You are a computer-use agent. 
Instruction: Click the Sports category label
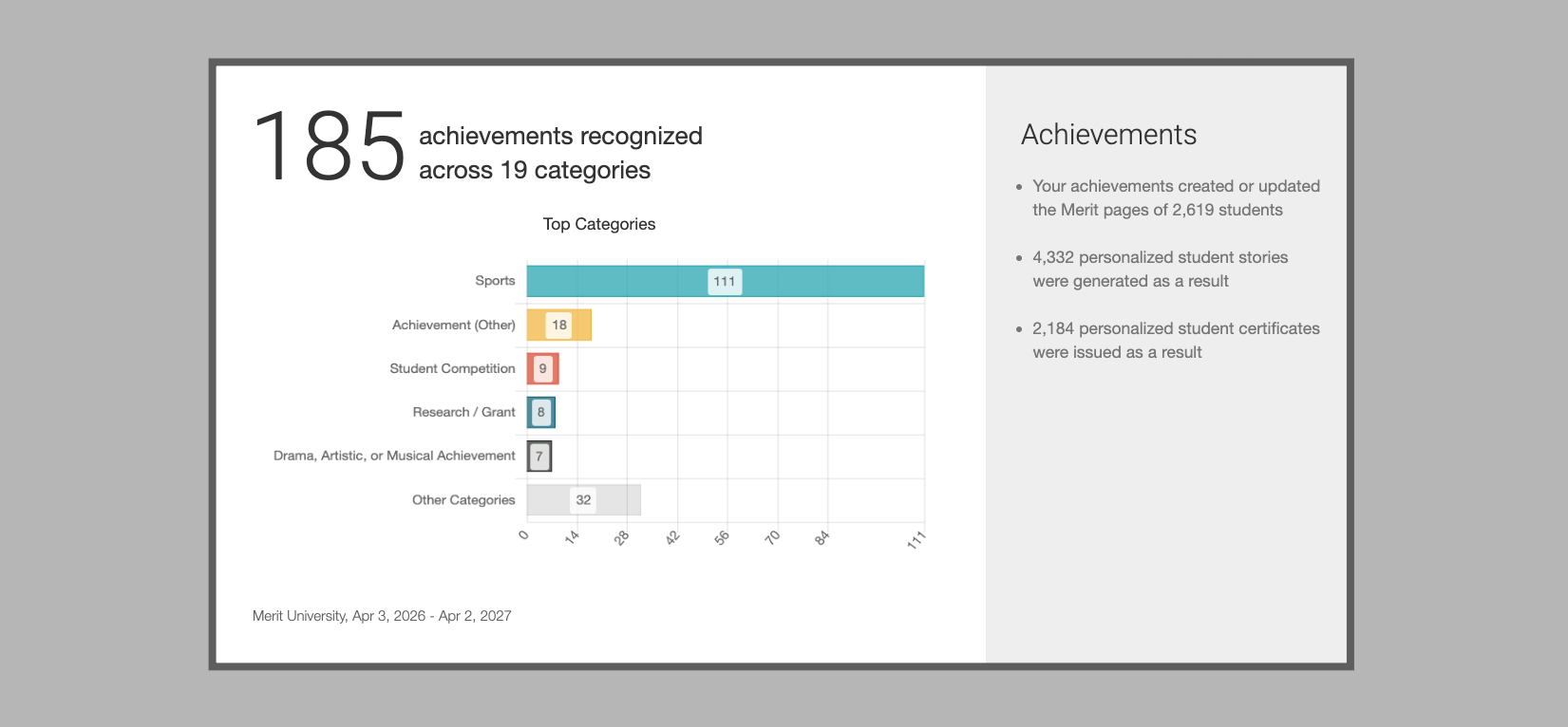(x=495, y=281)
